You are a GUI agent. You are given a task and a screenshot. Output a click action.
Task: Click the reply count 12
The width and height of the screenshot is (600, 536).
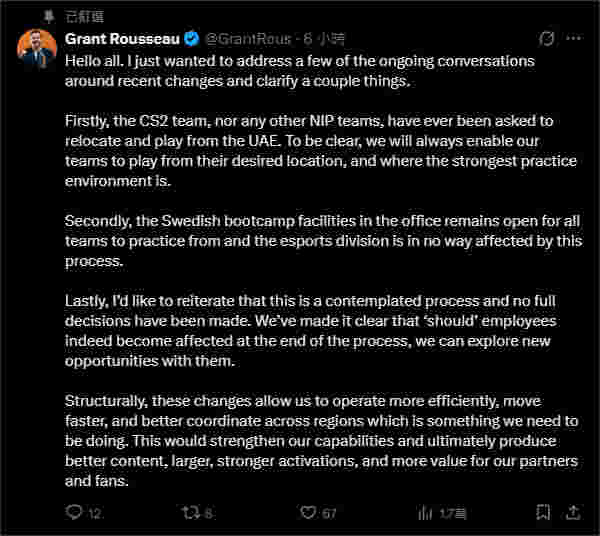[x=95, y=514]
